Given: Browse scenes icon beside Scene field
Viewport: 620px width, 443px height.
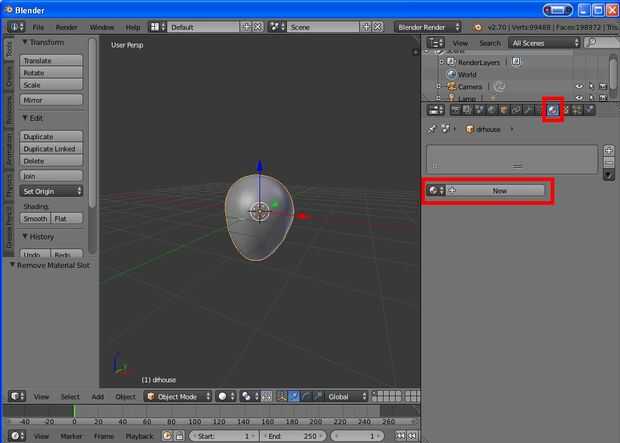Looking at the screenshot, I should pos(277,27).
